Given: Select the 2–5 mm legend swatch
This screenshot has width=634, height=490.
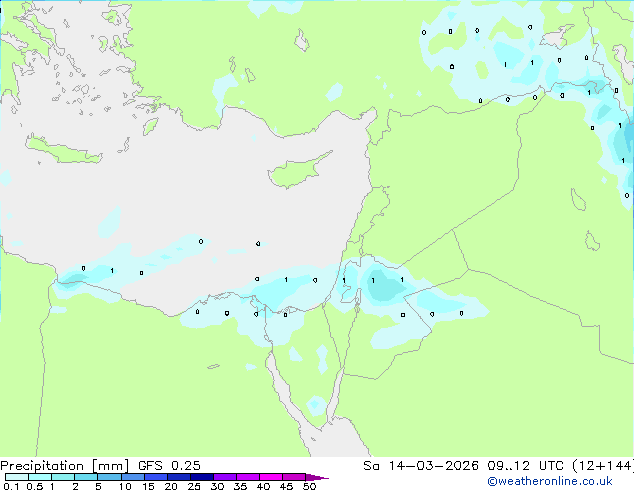Looking at the screenshot, I should [86, 477].
